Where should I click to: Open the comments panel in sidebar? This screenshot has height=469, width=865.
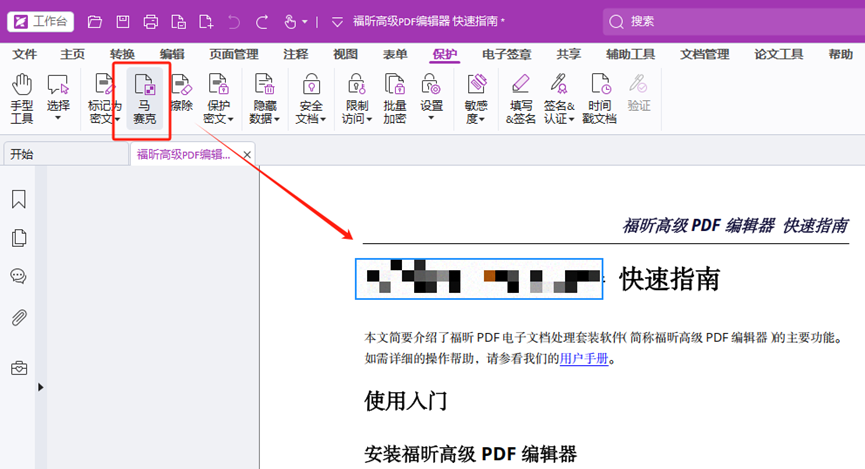(x=18, y=276)
